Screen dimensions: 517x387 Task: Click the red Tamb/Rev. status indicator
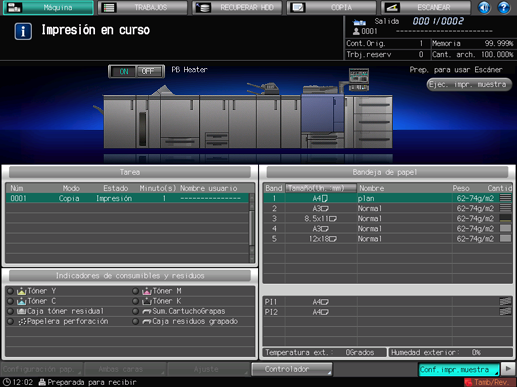(490, 382)
